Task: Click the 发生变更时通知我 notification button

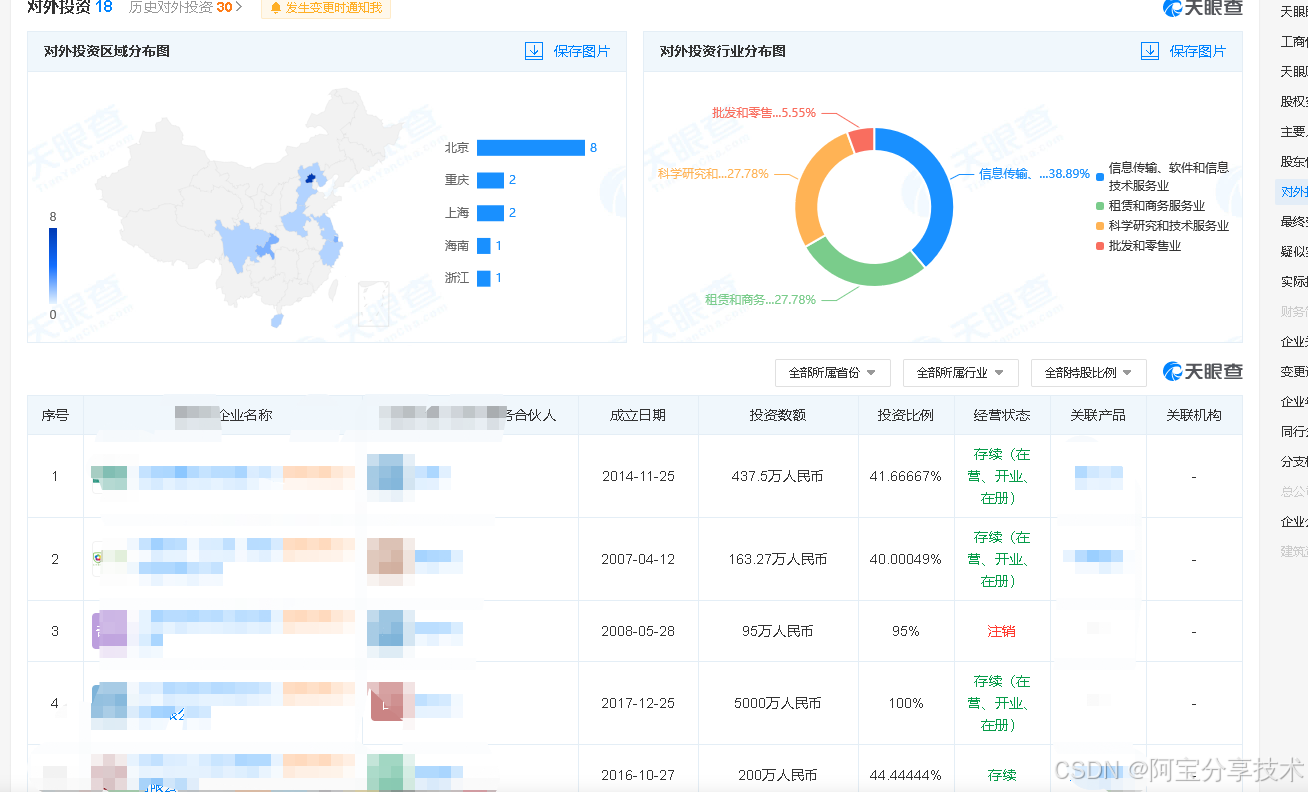Action: click(326, 8)
